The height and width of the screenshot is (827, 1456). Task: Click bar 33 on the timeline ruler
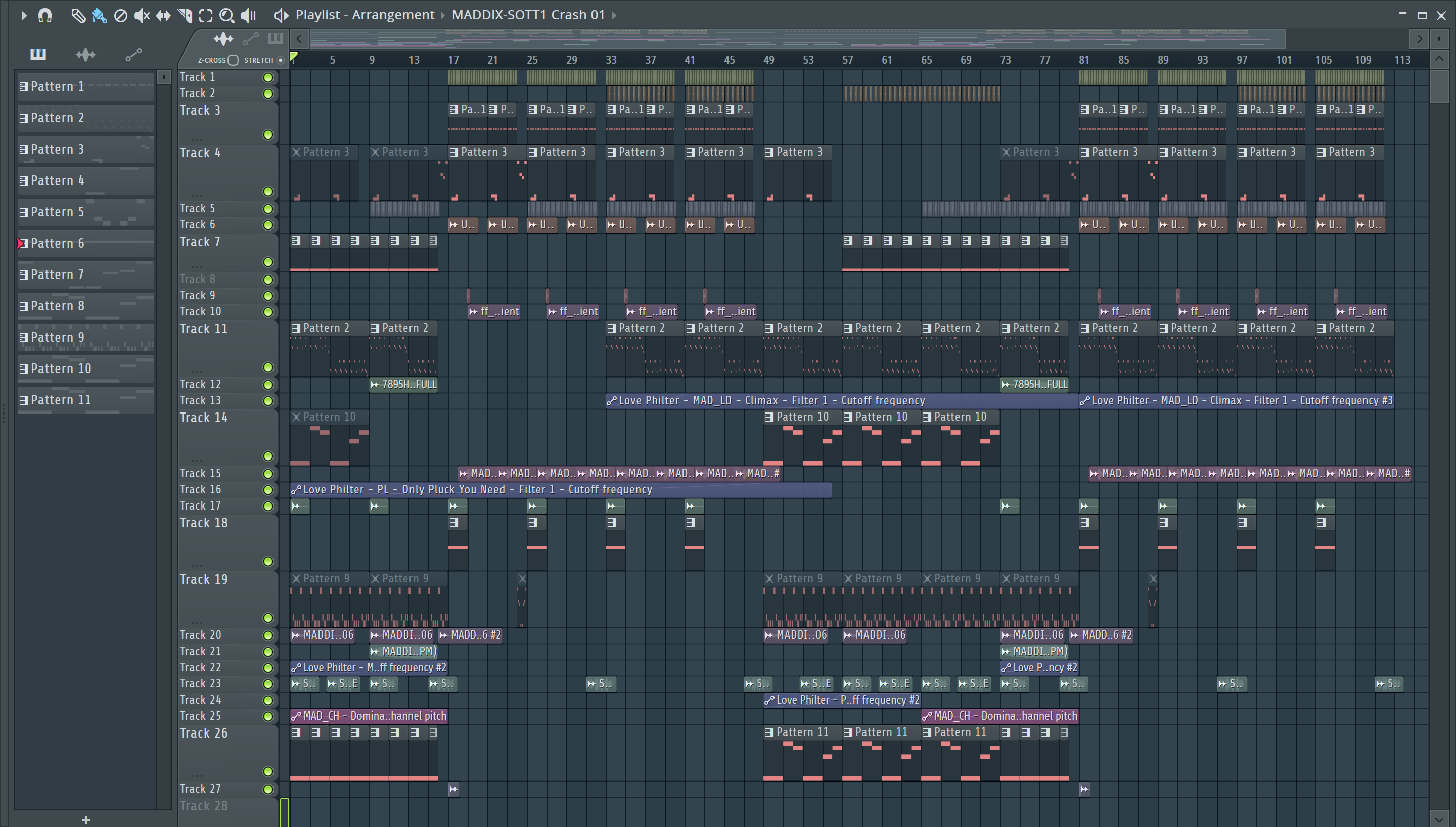pos(611,60)
